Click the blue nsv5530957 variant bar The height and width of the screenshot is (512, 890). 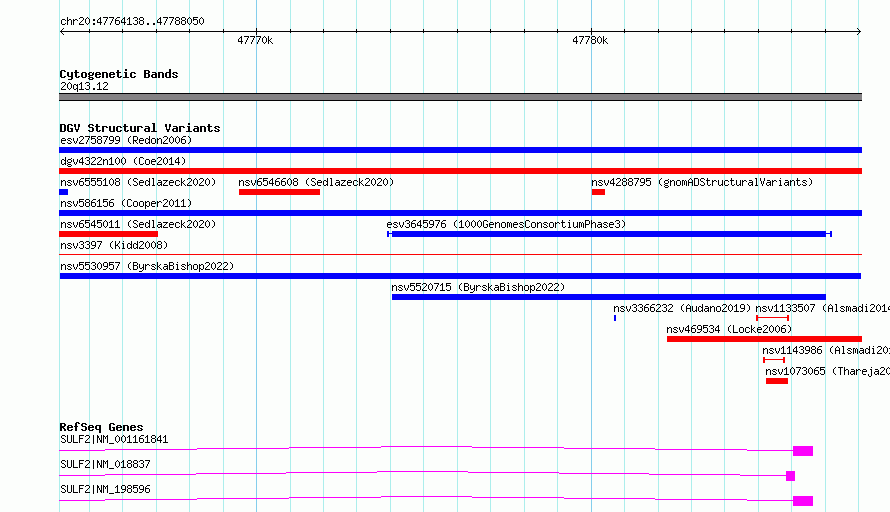click(x=460, y=276)
